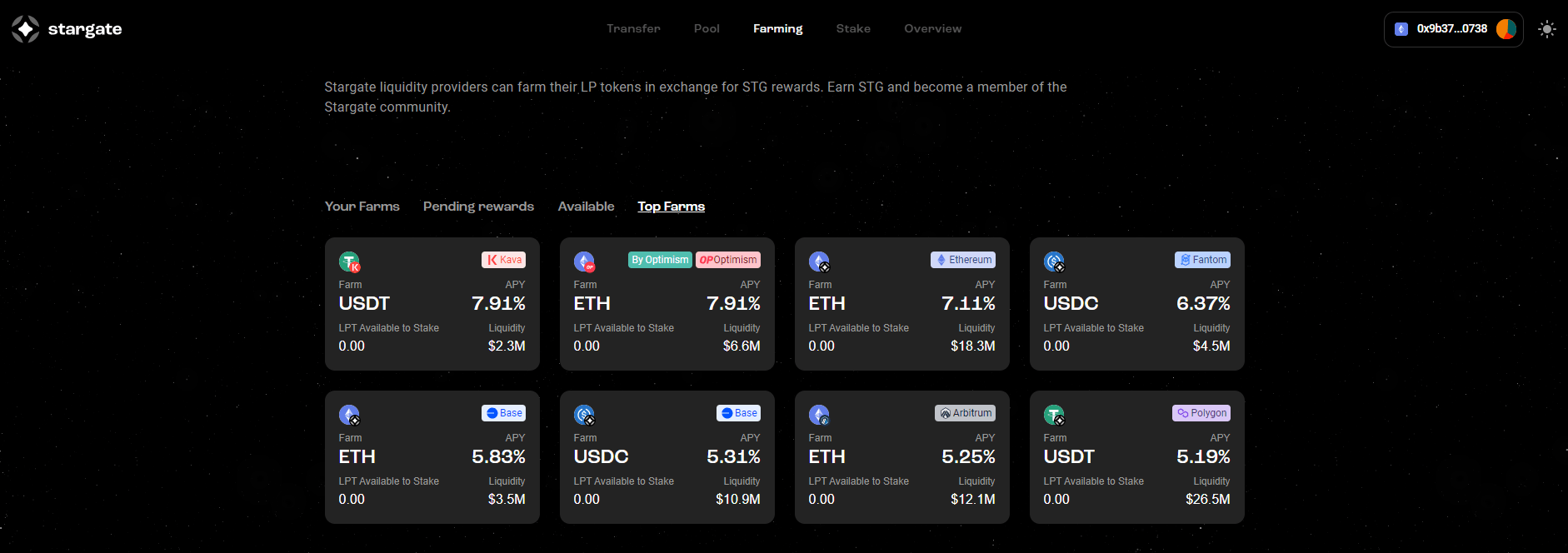Click the Polygon network badge
Viewport: 1568px width, 553px height.
point(1201,413)
